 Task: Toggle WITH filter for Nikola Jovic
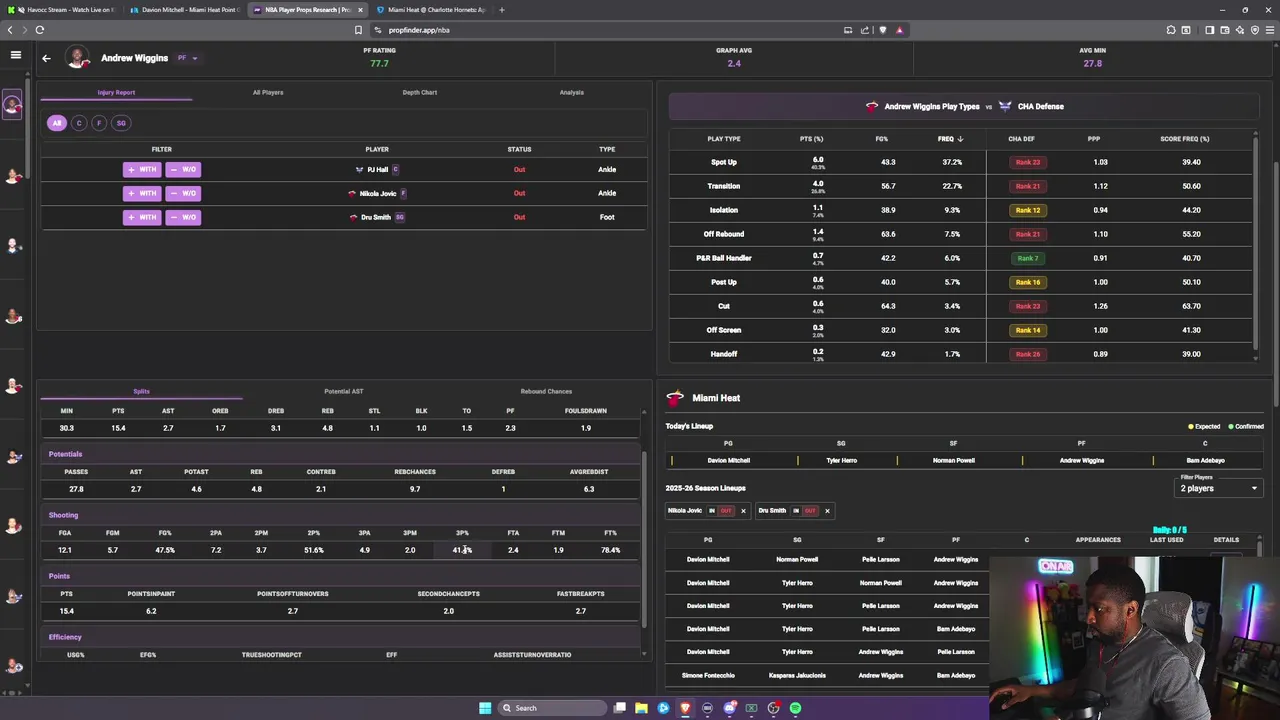click(x=142, y=193)
